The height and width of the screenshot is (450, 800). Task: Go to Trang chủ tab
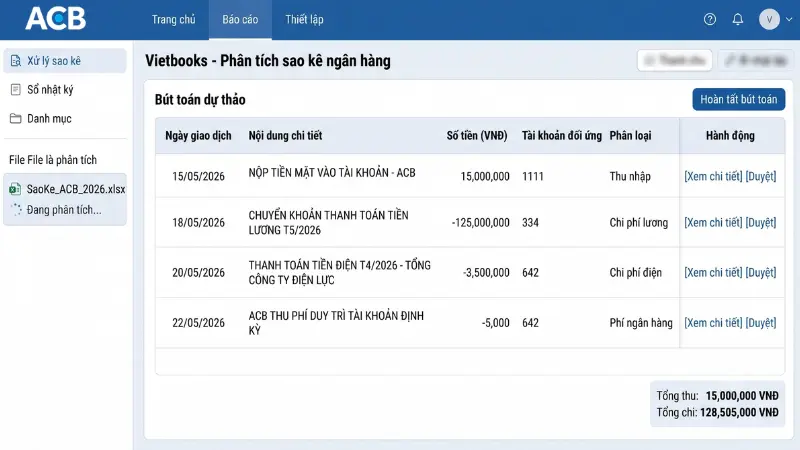173,19
